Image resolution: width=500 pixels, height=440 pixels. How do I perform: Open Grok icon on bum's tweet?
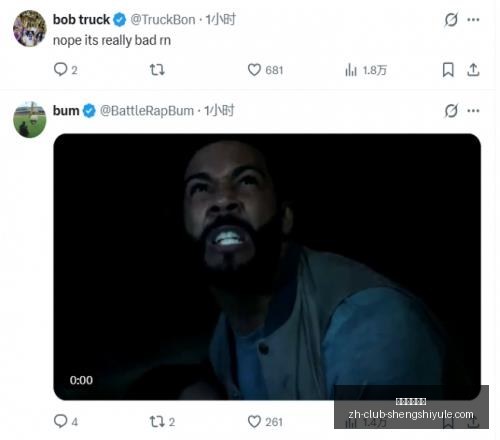coord(451,111)
